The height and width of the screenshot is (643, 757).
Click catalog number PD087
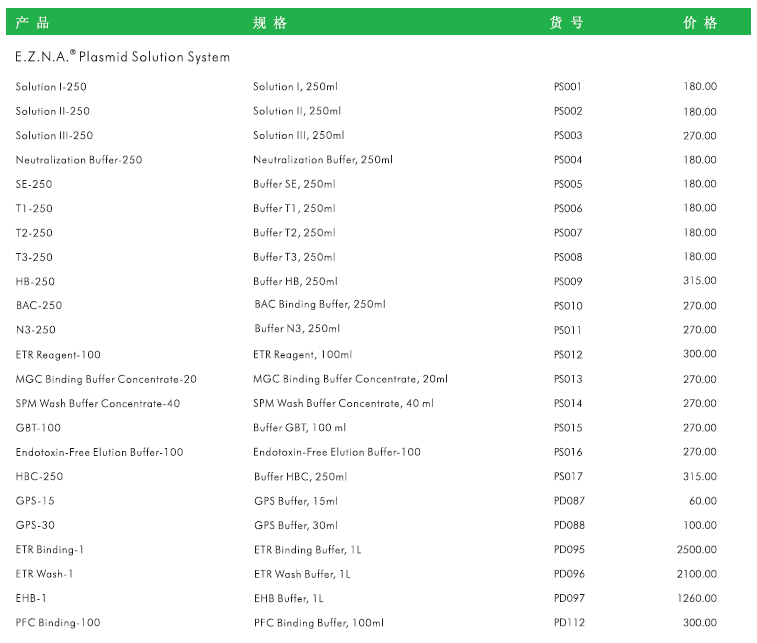click(569, 501)
